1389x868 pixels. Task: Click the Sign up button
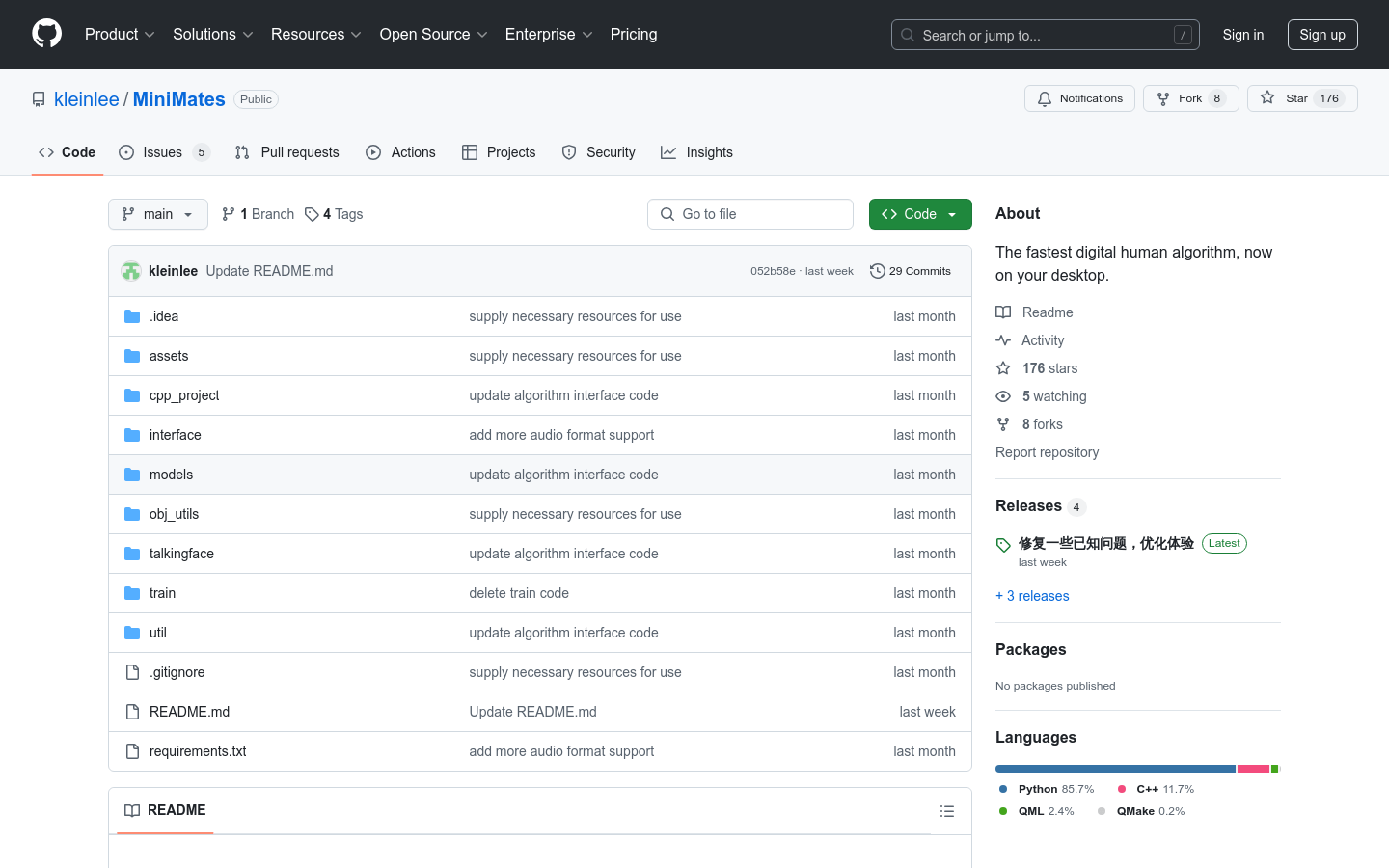(x=1322, y=35)
